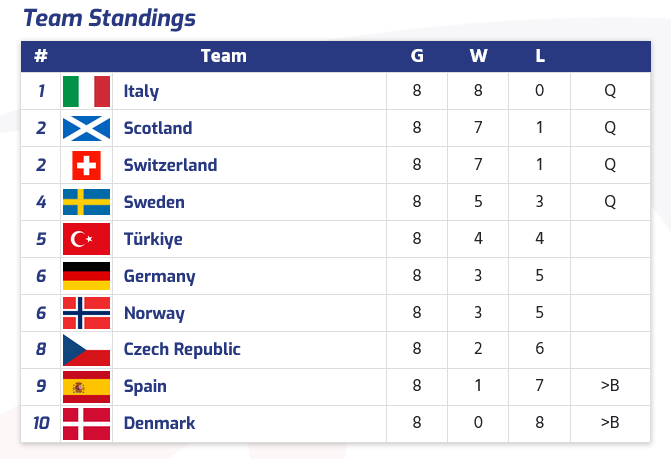Open the Czech Republic team link
Screen dimensions: 671x459
coord(182,350)
